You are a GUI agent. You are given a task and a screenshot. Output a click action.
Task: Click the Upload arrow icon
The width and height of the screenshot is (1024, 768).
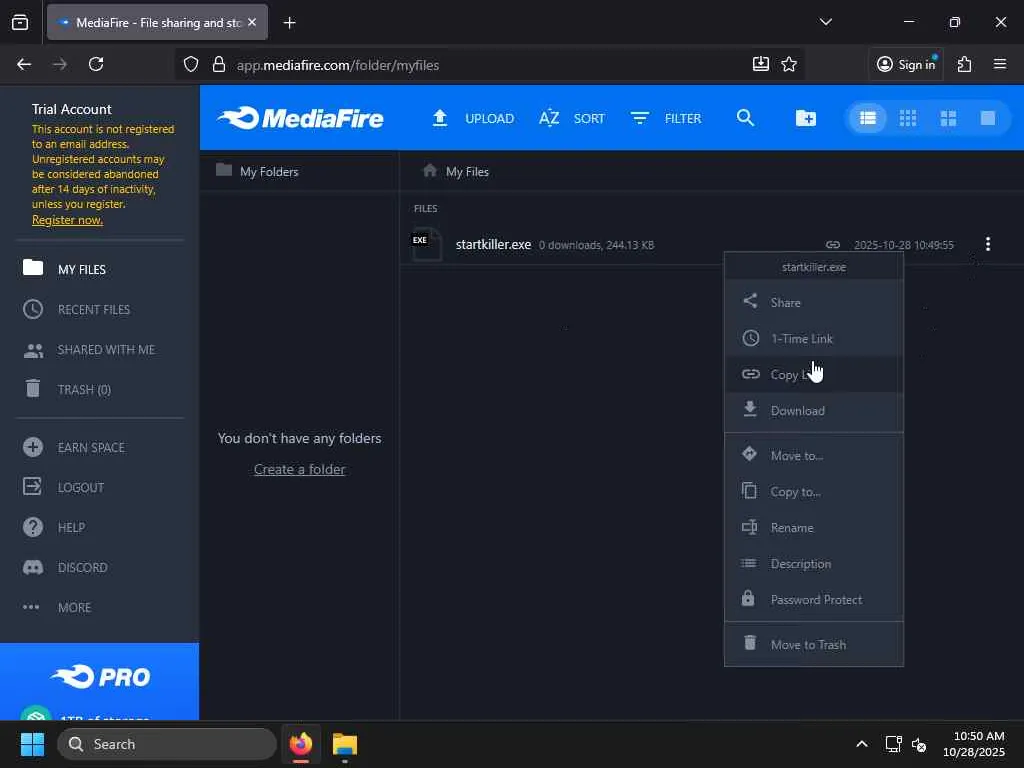point(440,118)
